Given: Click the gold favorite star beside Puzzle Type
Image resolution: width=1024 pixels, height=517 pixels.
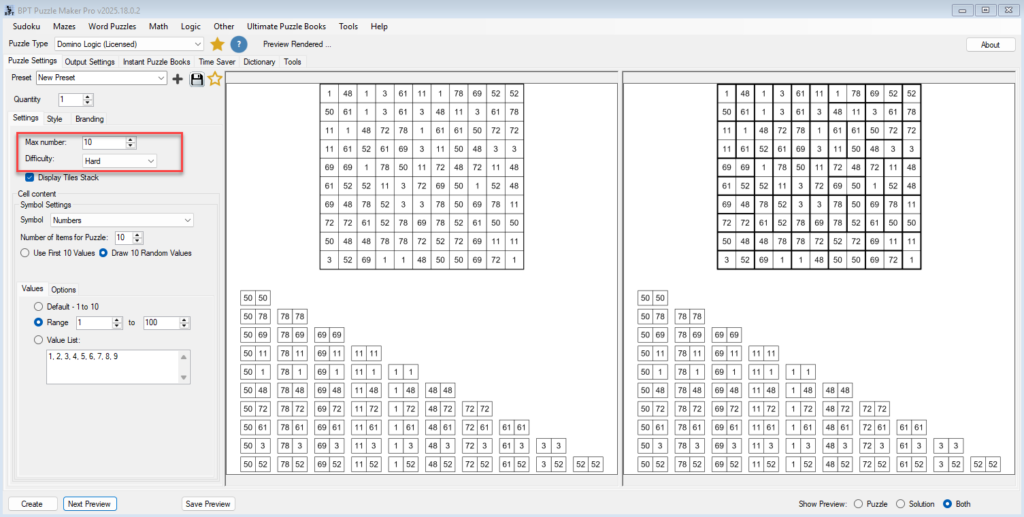Looking at the screenshot, I should point(217,44).
